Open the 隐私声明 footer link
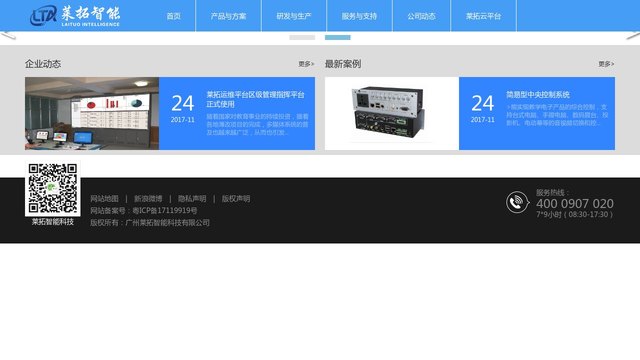 192,199
